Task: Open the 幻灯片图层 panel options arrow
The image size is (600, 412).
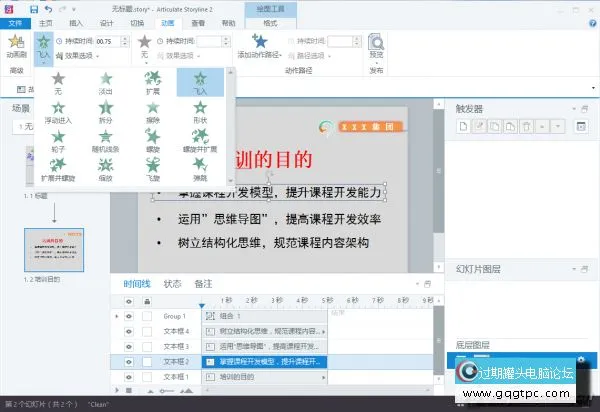Action: (574, 269)
